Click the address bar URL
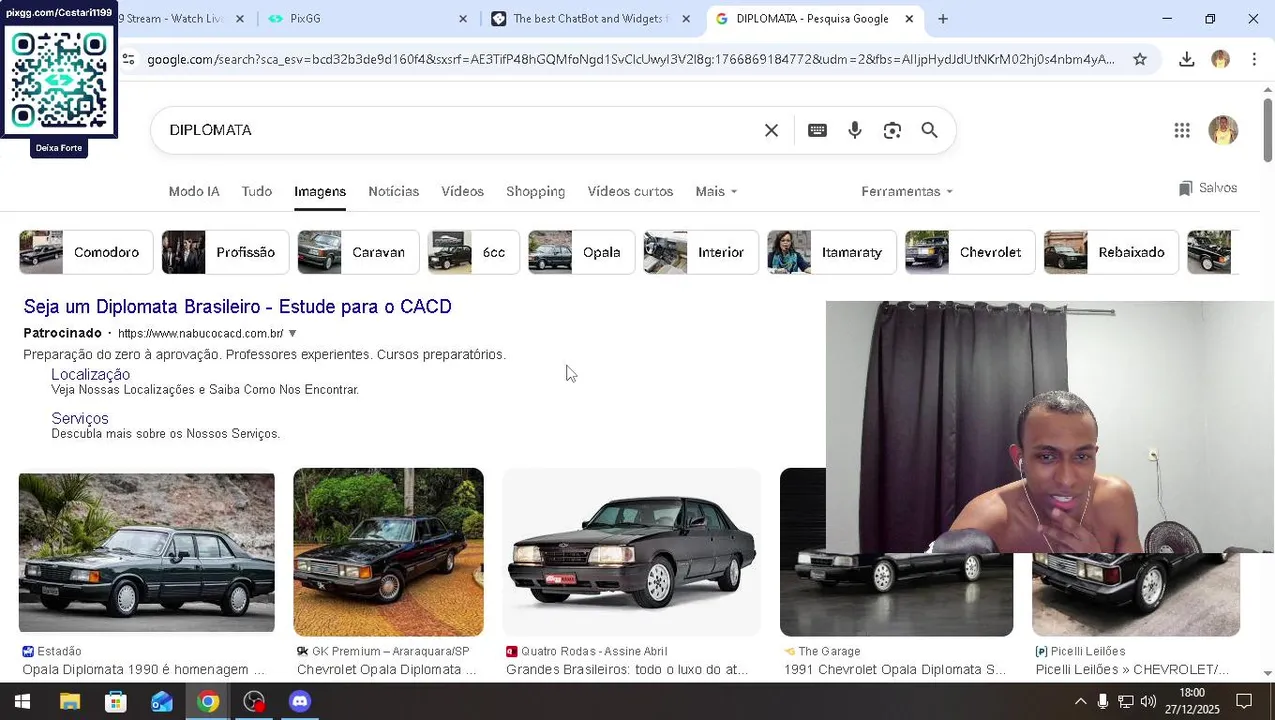1275x720 pixels. pyautogui.click(x=630, y=59)
